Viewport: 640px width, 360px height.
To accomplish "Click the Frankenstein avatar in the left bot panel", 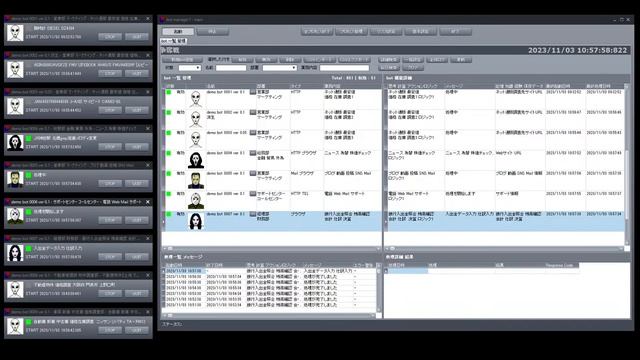I will click(x=15, y=180).
